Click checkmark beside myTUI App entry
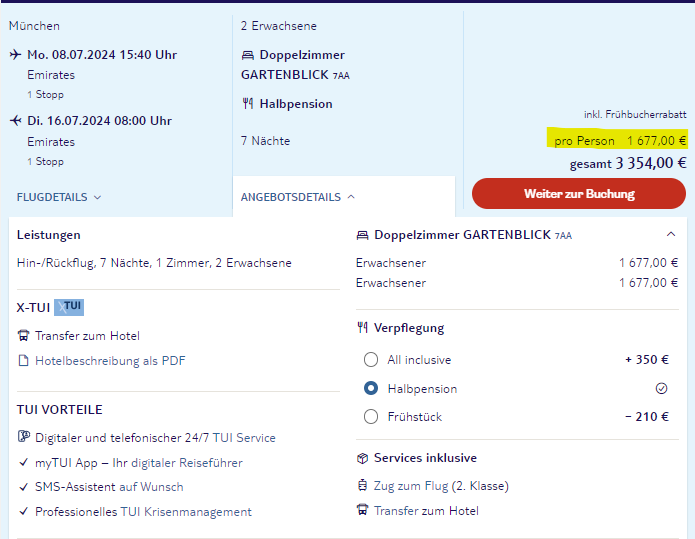Image resolution: width=695 pixels, height=539 pixels. pyautogui.click(x=23, y=462)
